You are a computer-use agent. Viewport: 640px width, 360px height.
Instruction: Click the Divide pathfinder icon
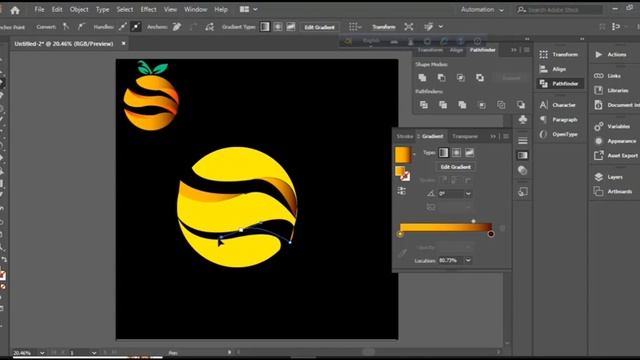(x=424, y=105)
